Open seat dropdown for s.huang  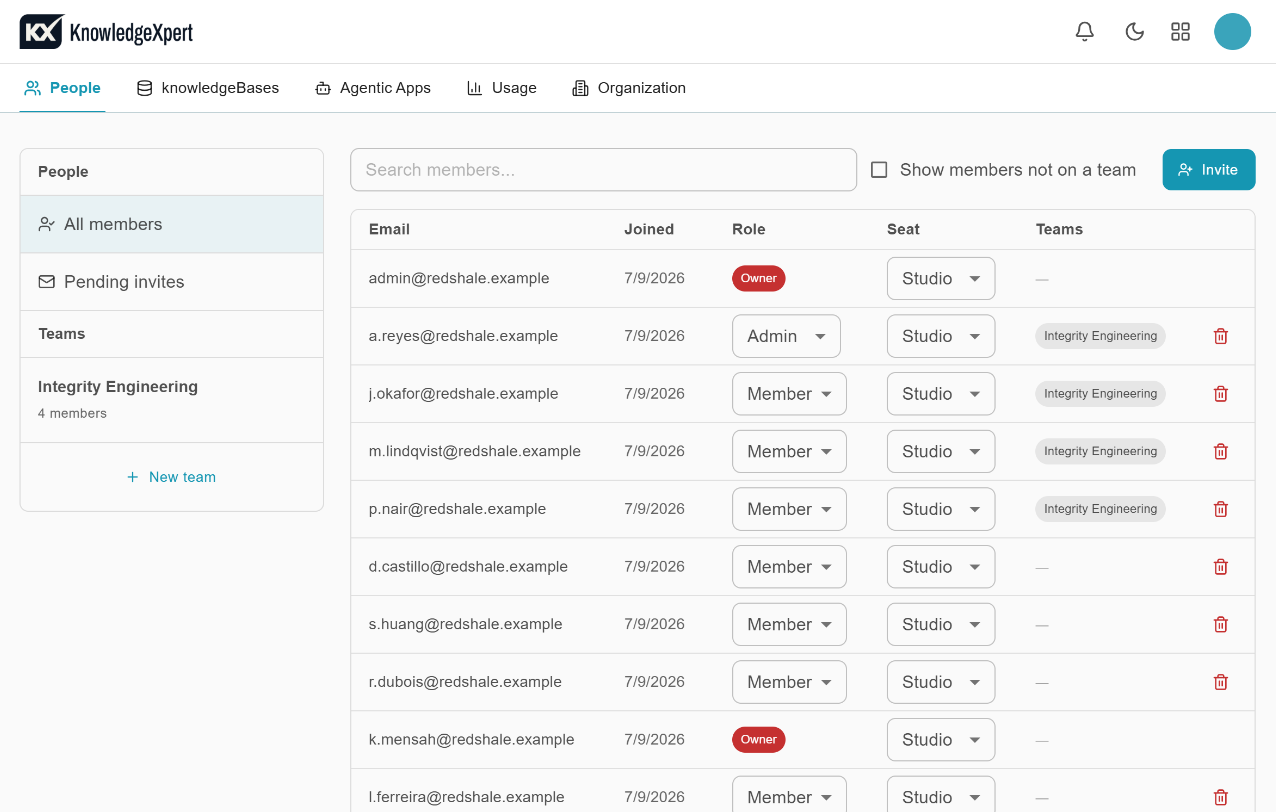[x=941, y=624]
